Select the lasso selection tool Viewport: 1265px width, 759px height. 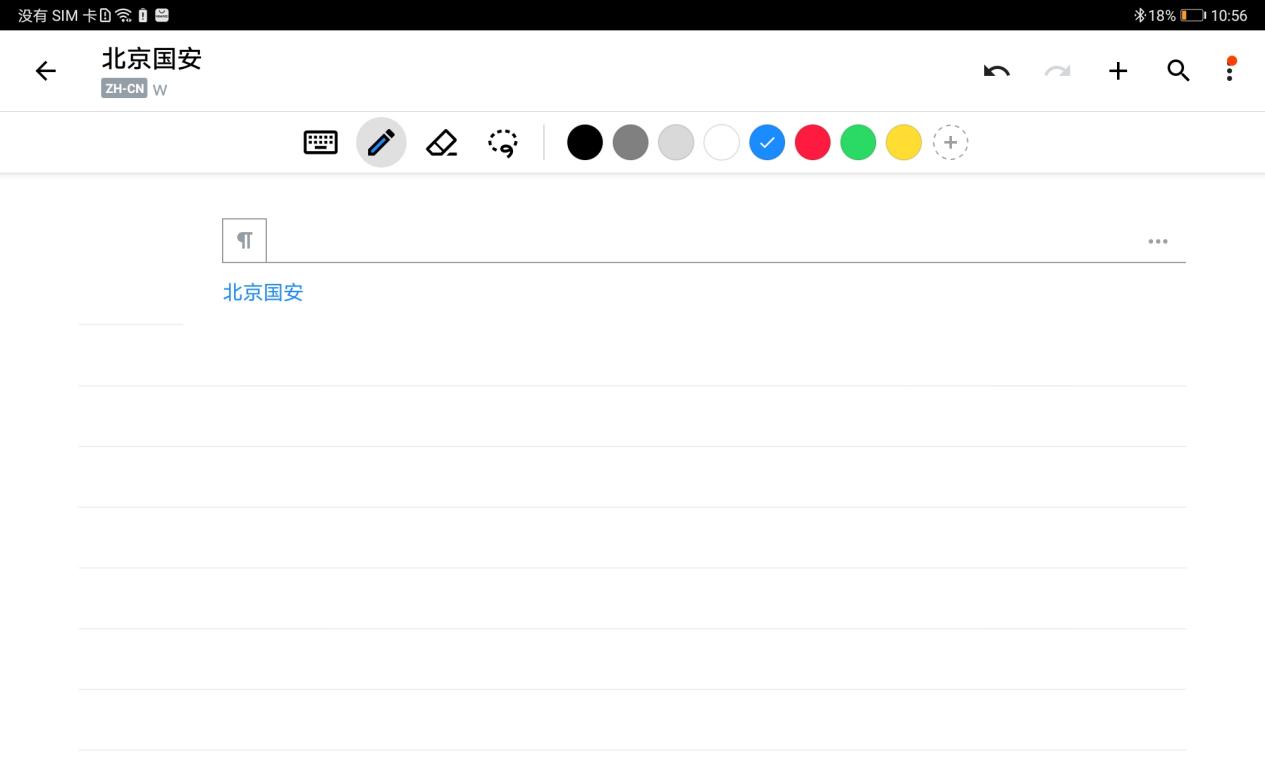(503, 143)
